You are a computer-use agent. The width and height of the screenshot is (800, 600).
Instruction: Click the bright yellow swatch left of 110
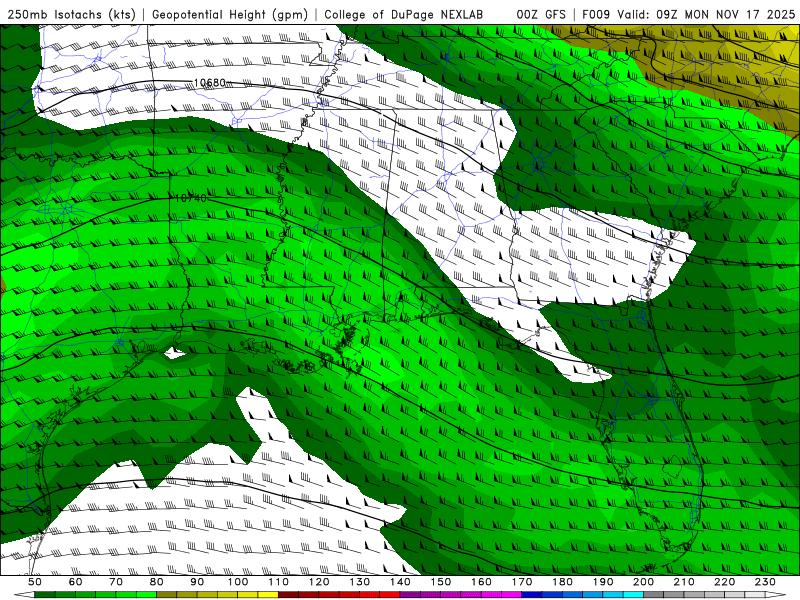click(268, 595)
